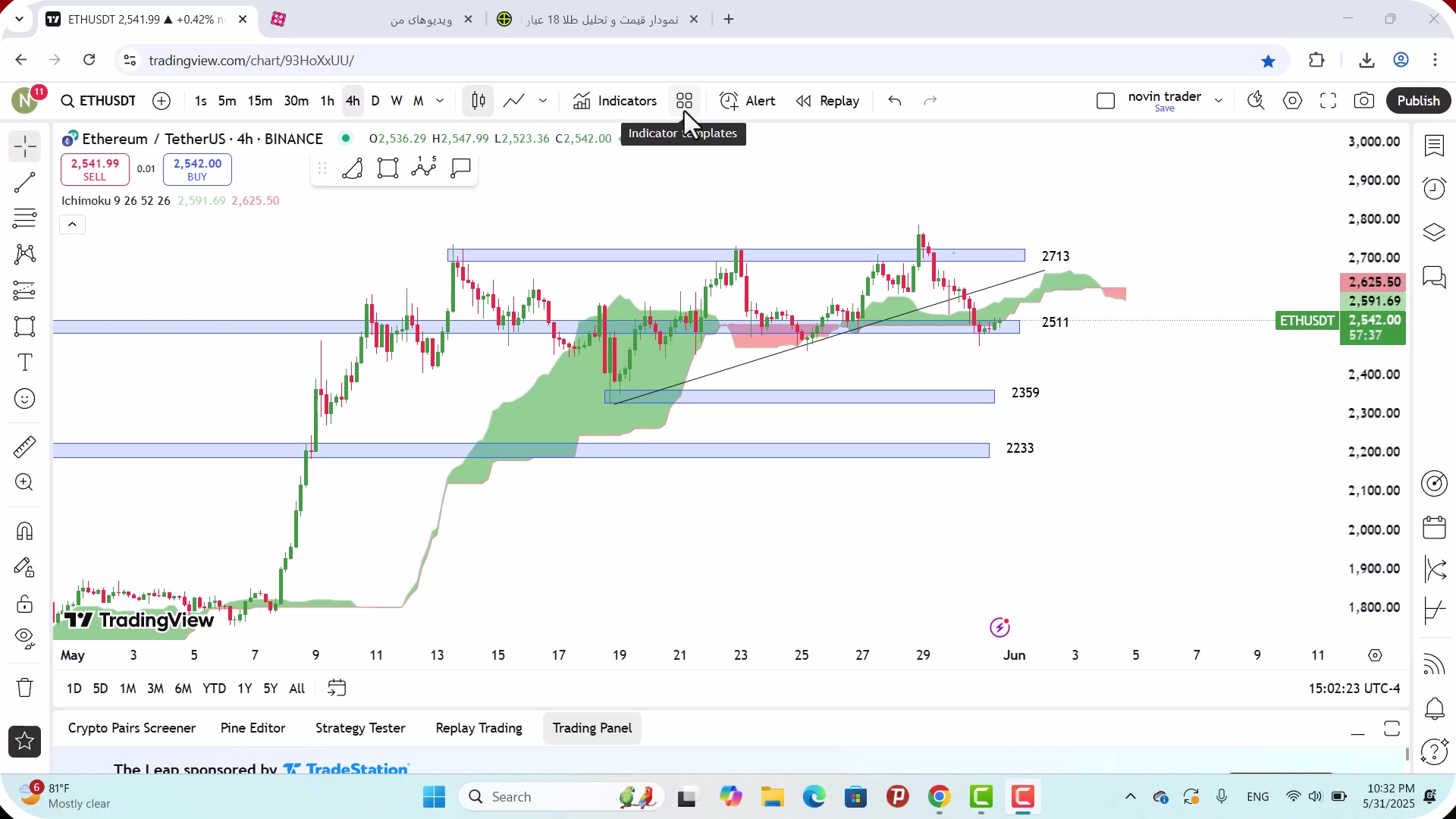Click the Compare or Add Symbol plus
1456x819 pixels.
[162, 101]
